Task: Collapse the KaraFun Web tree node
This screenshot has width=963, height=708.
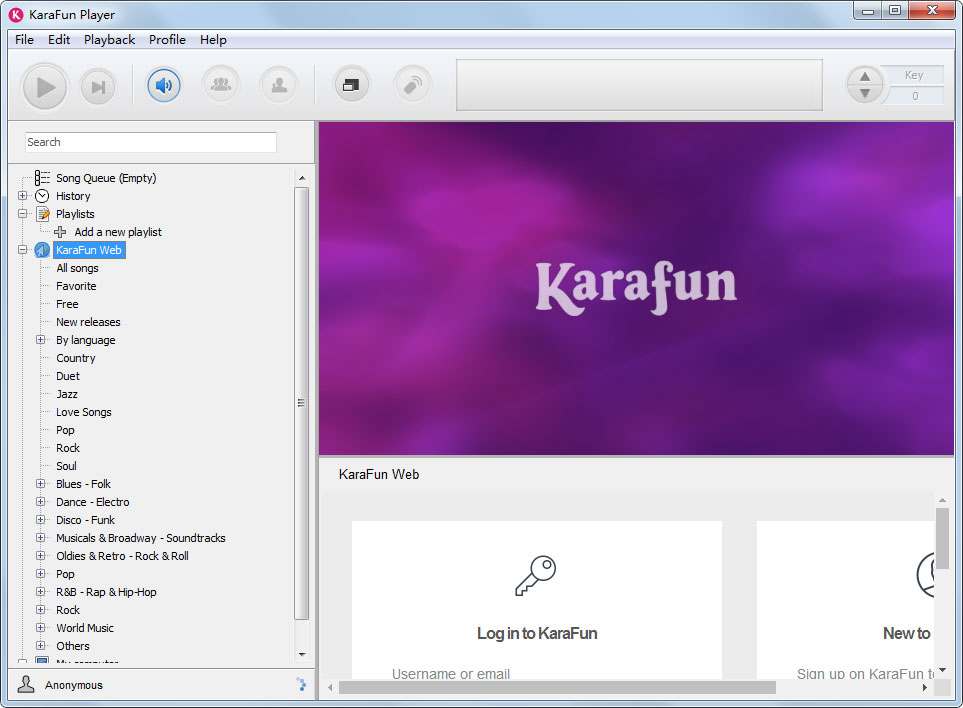Action: tap(23, 250)
